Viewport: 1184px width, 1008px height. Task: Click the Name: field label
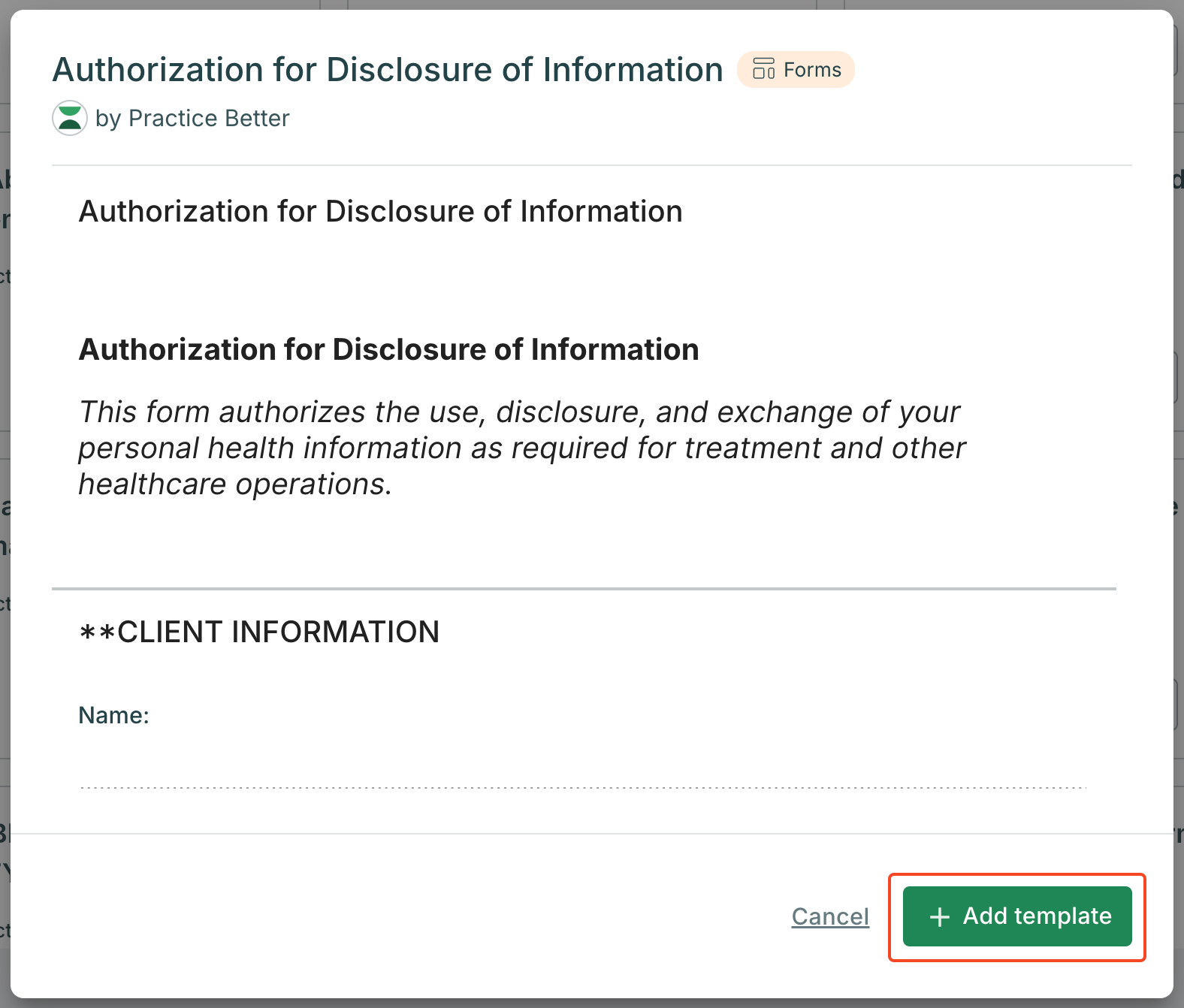(114, 715)
